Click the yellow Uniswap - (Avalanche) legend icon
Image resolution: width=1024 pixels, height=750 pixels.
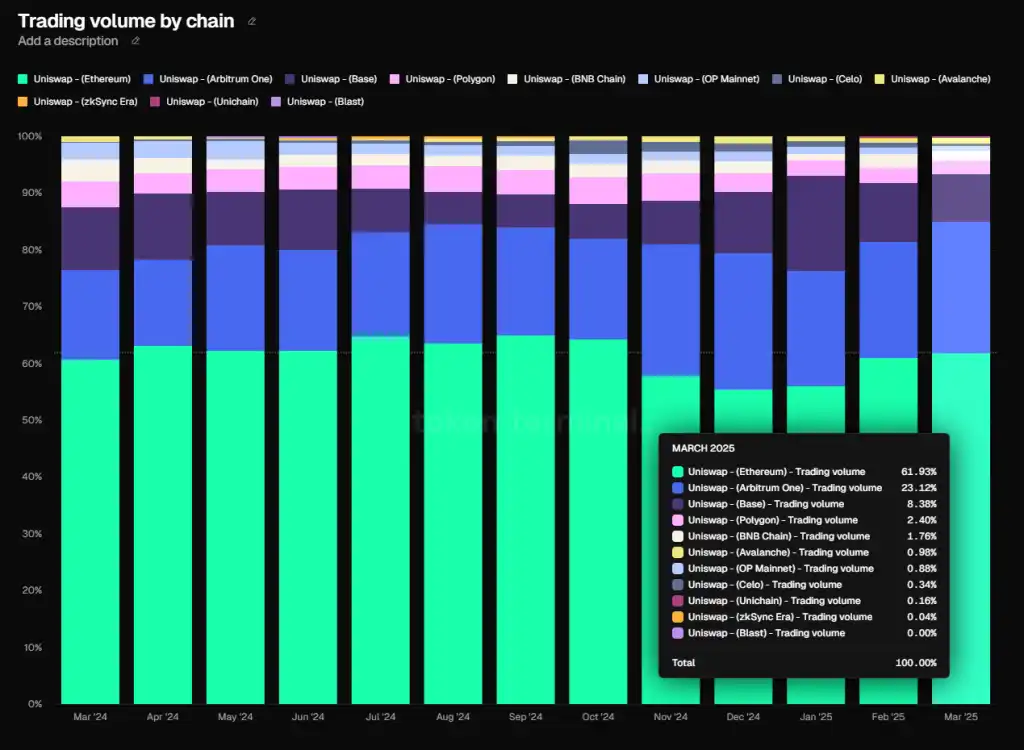coord(879,78)
